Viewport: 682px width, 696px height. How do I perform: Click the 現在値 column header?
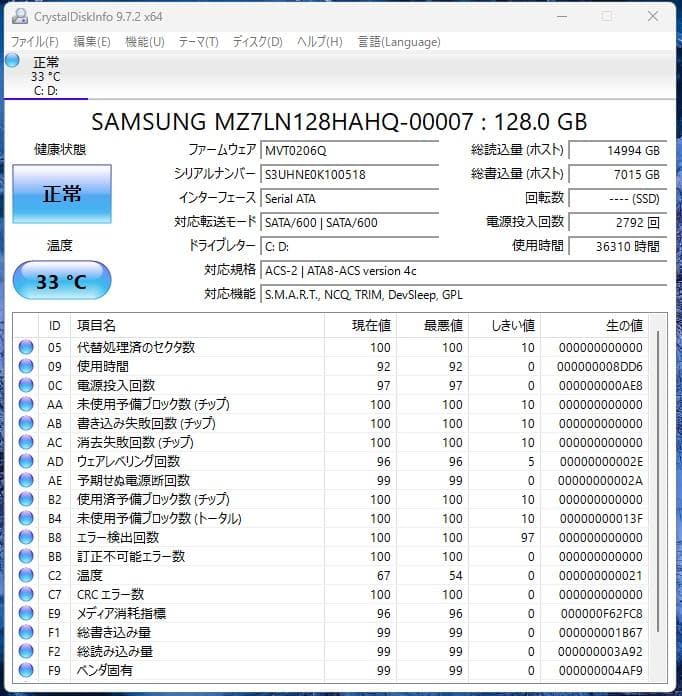coord(361,325)
